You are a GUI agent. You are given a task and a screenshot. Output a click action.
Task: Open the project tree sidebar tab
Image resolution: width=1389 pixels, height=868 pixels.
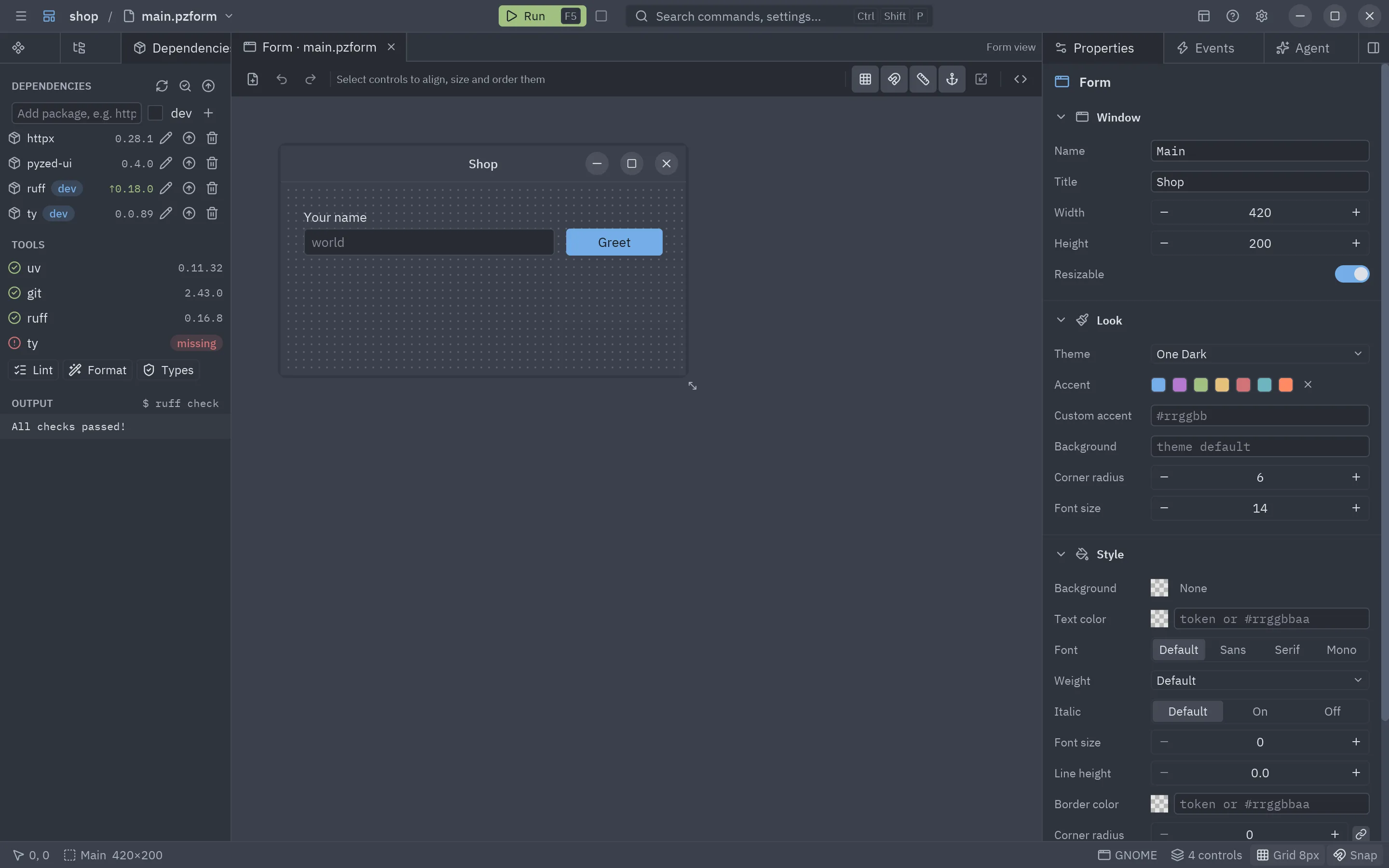[x=79, y=48]
